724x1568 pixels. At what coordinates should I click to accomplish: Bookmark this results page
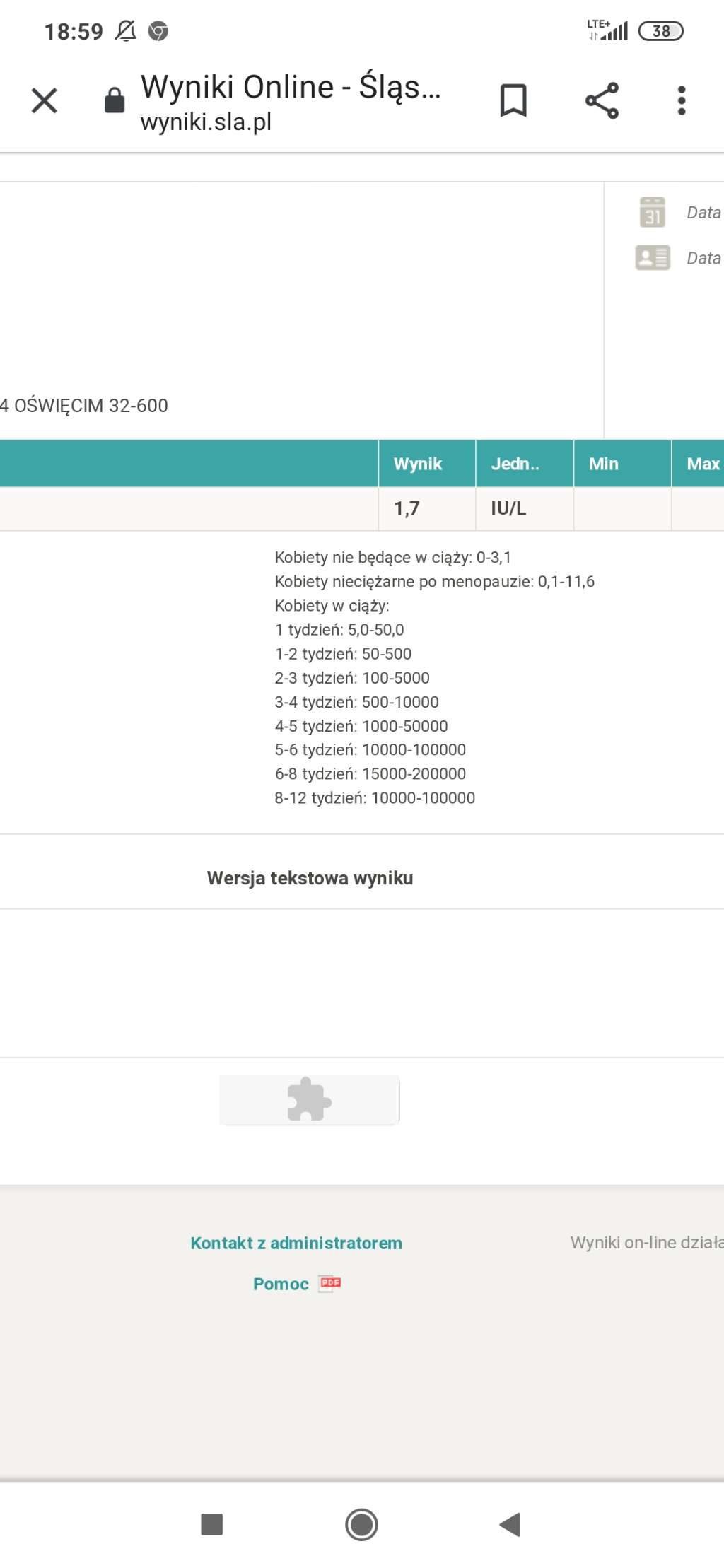(x=513, y=100)
